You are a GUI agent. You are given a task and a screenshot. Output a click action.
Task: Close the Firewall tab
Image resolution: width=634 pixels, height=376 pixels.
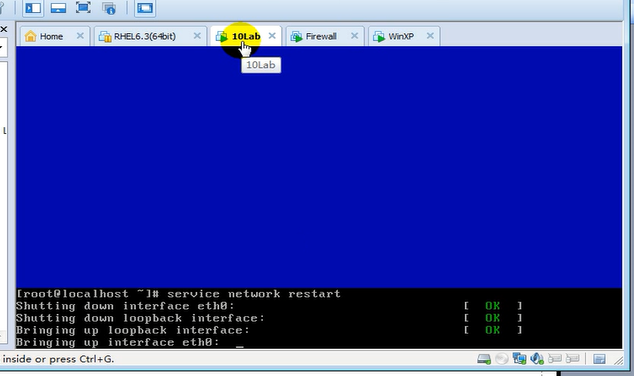point(355,36)
